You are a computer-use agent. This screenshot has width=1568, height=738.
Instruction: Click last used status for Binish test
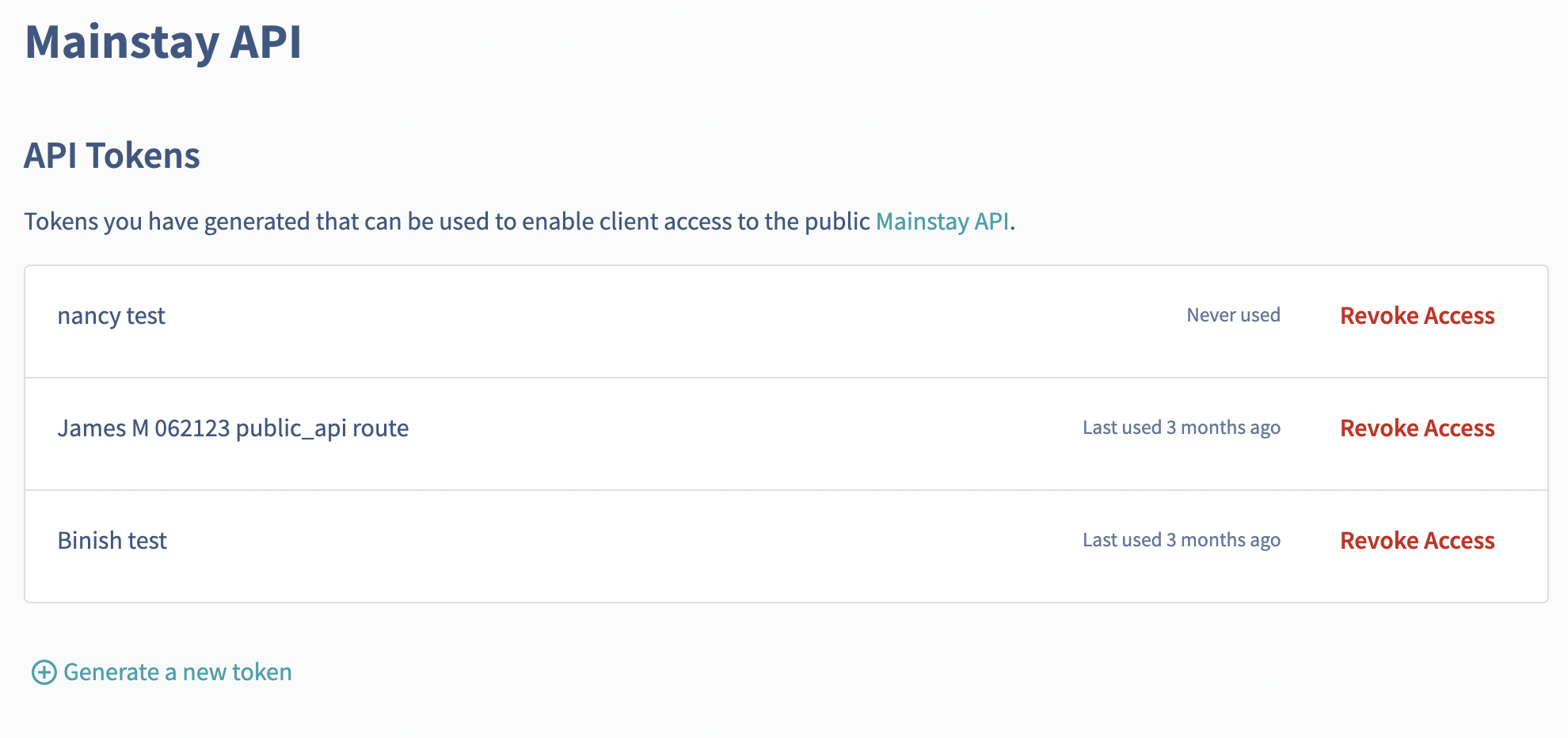point(1182,540)
